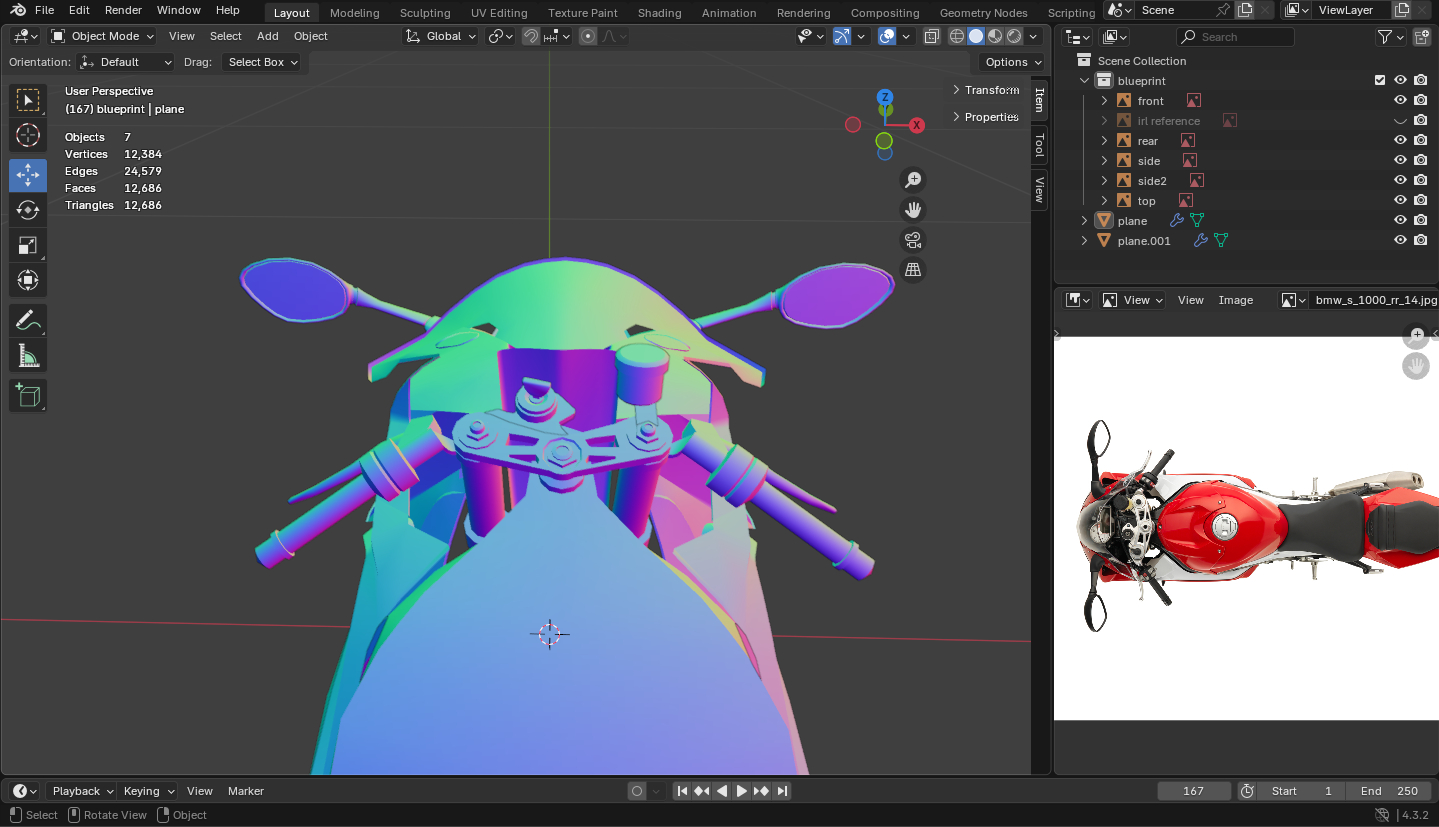Open the Object Mode dropdown

pyautogui.click(x=103, y=36)
